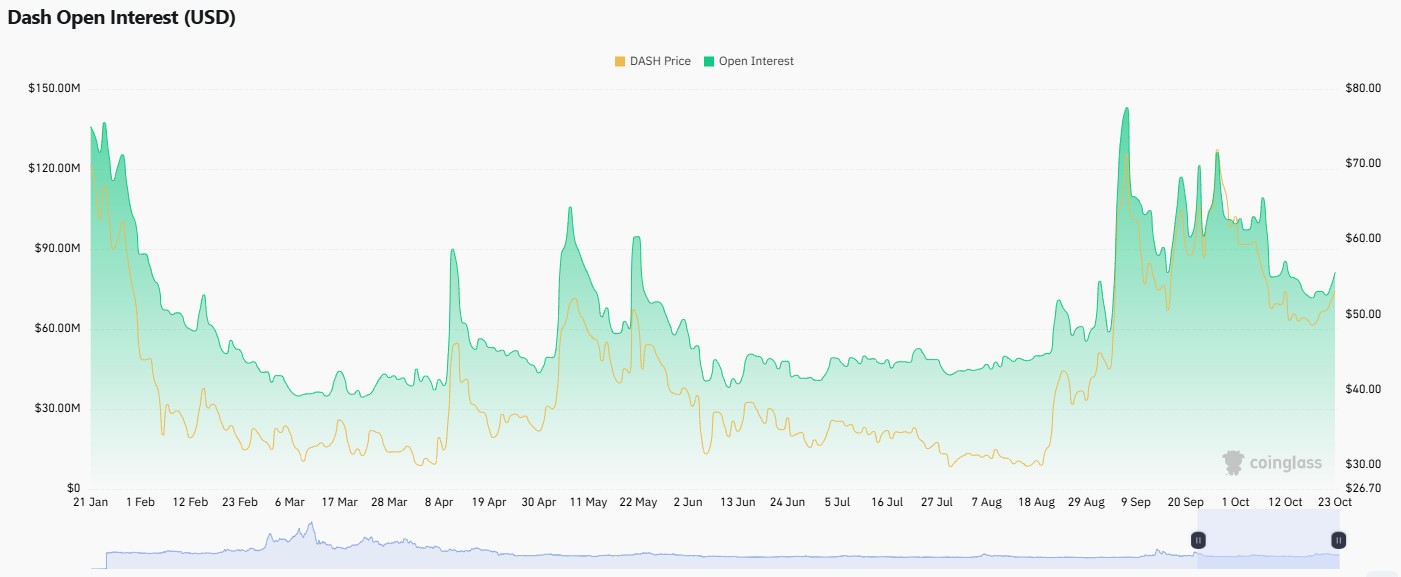Click the '23 Oct' date axis label
Viewport: 1401px width, 577px height.
1334,502
